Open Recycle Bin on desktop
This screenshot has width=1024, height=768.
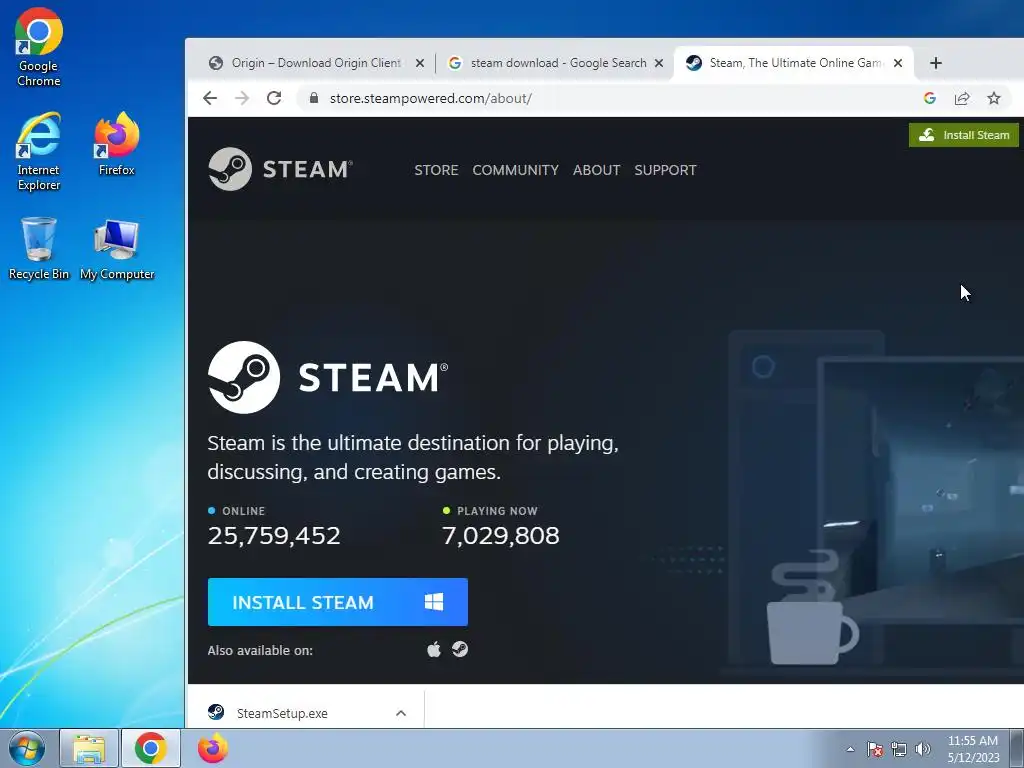39,249
